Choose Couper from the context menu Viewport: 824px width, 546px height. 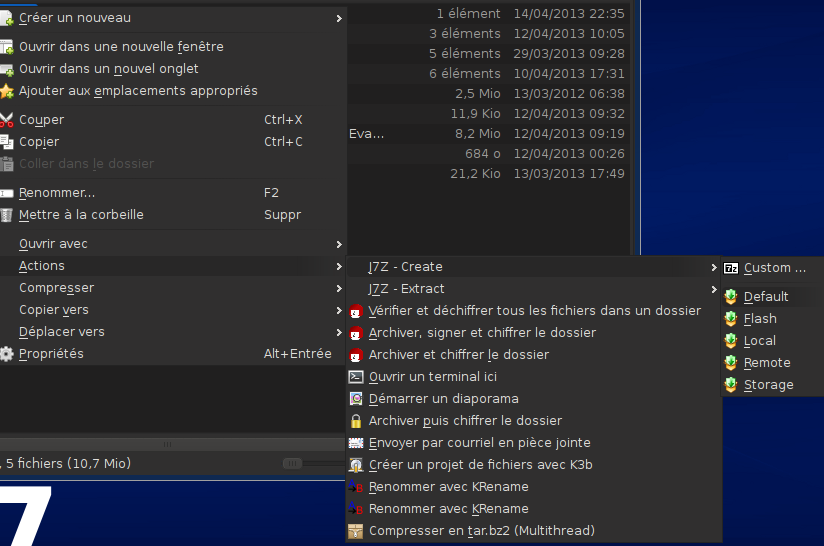[172, 120]
